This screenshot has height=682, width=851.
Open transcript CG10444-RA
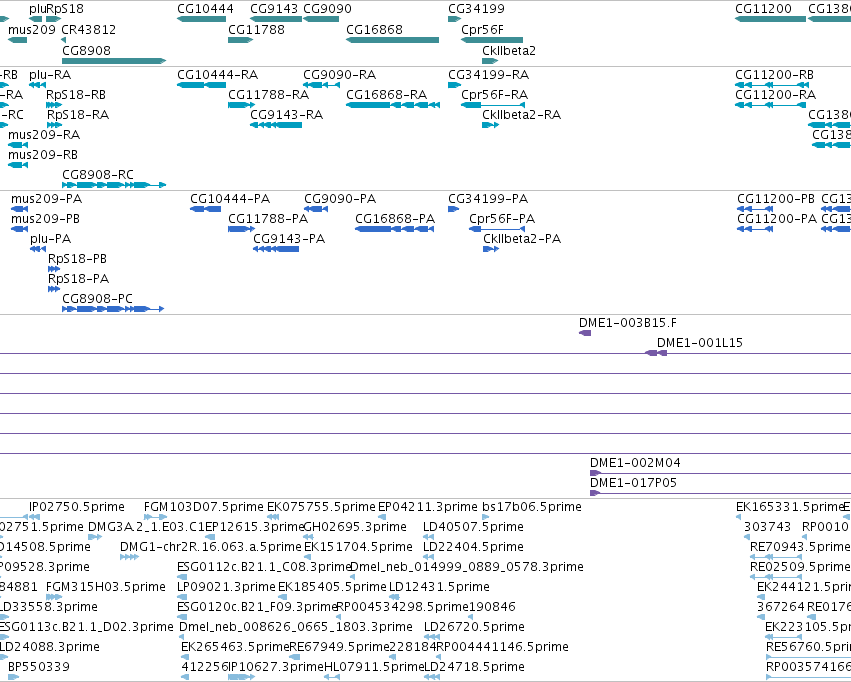(x=217, y=74)
